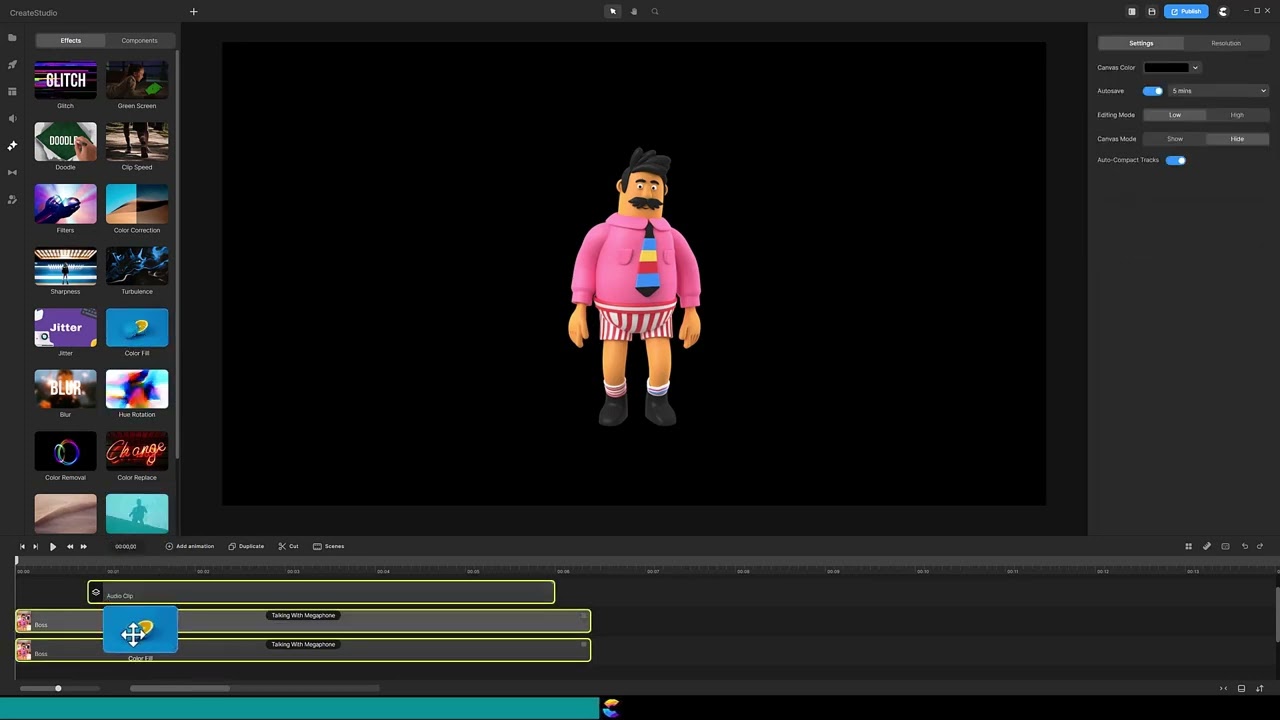The width and height of the screenshot is (1280, 720).
Task: Set Editing Mode to Low
Action: (1175, 115)
